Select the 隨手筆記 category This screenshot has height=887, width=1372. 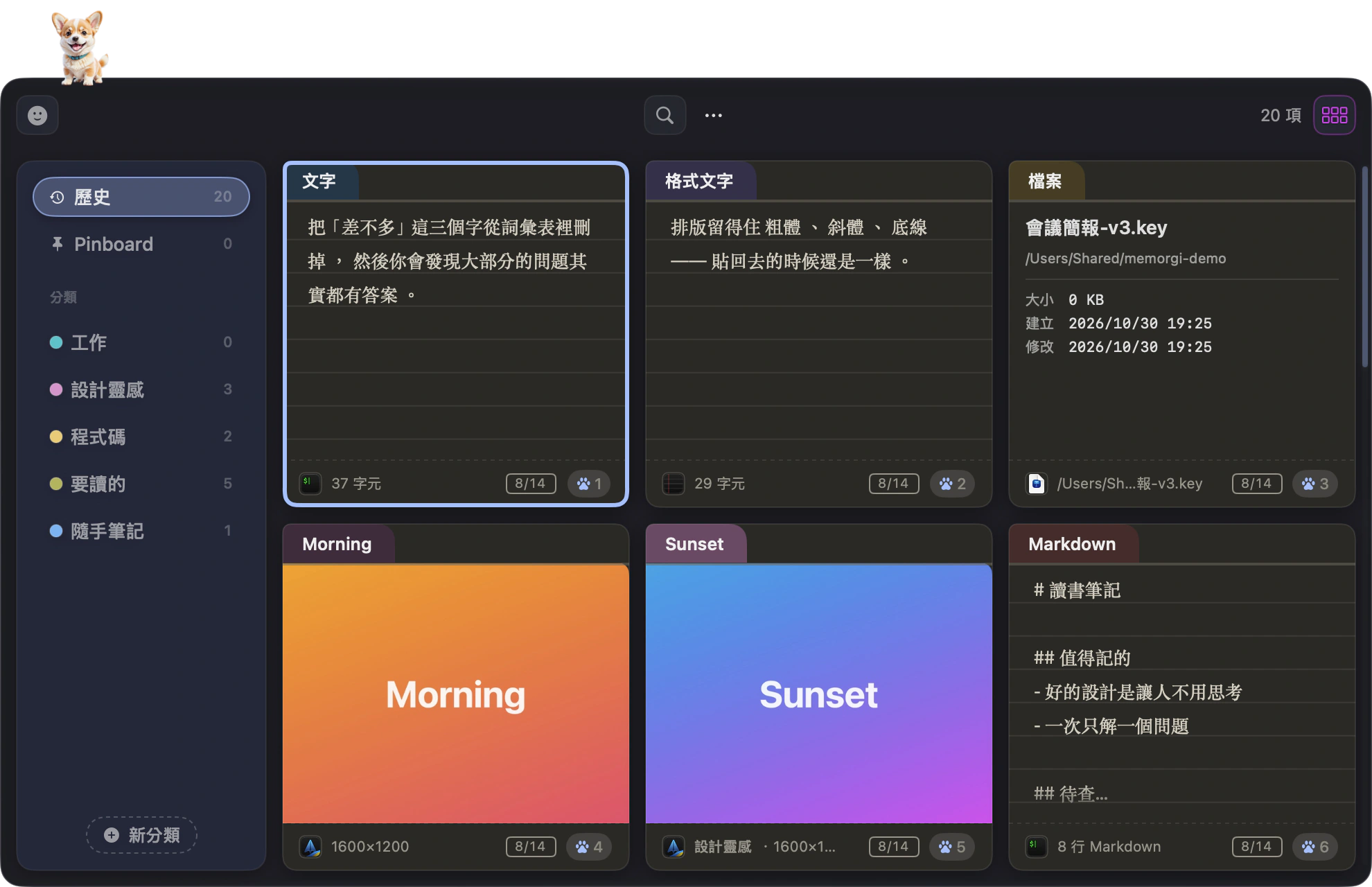tap(141, 531)
